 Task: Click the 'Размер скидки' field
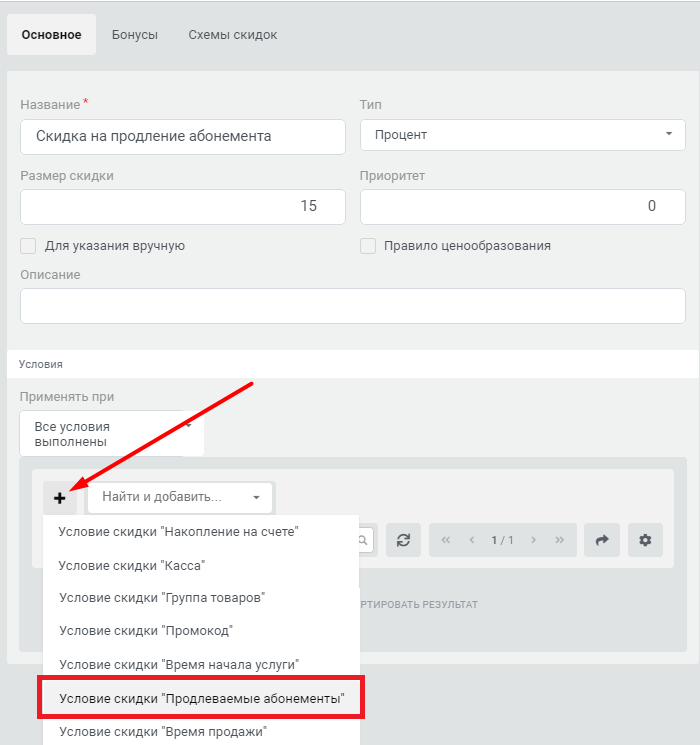183,207
